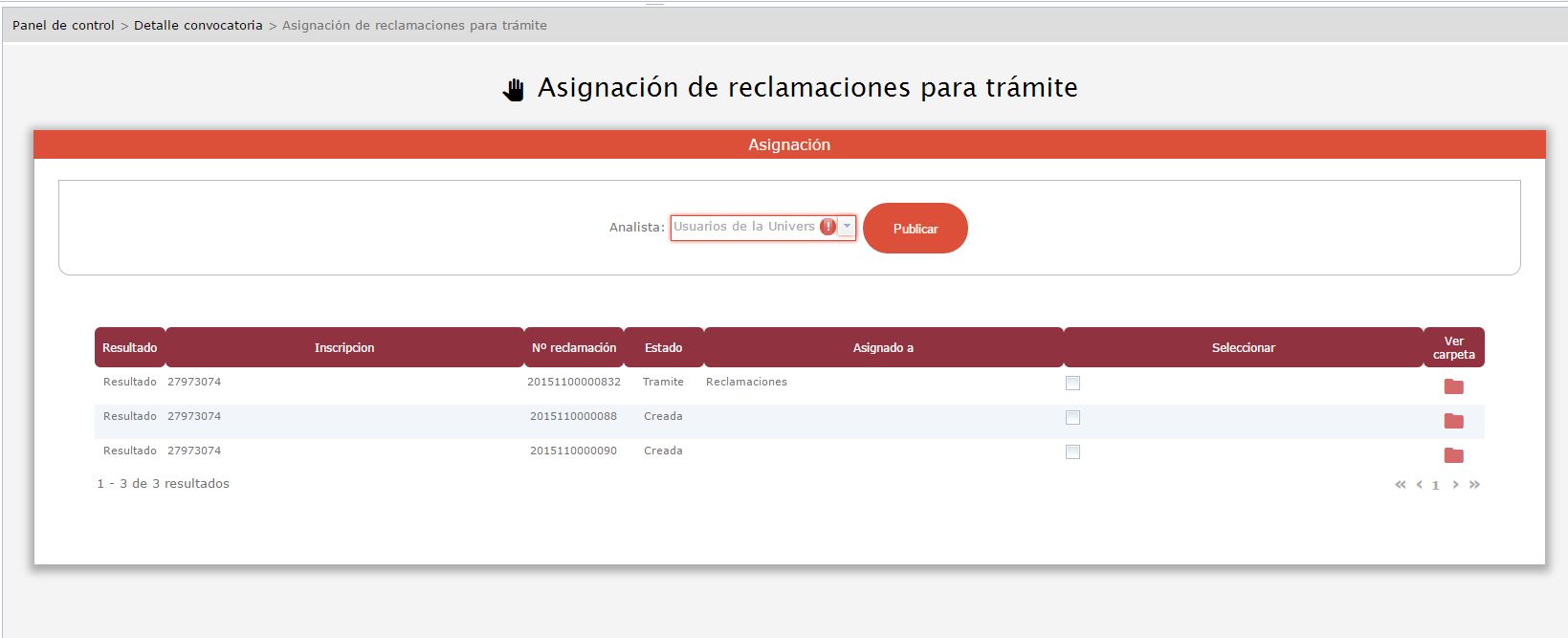This screenshot has height=638, width=1568.
Task: Click the red error warning icon
Action: point(828,227)
